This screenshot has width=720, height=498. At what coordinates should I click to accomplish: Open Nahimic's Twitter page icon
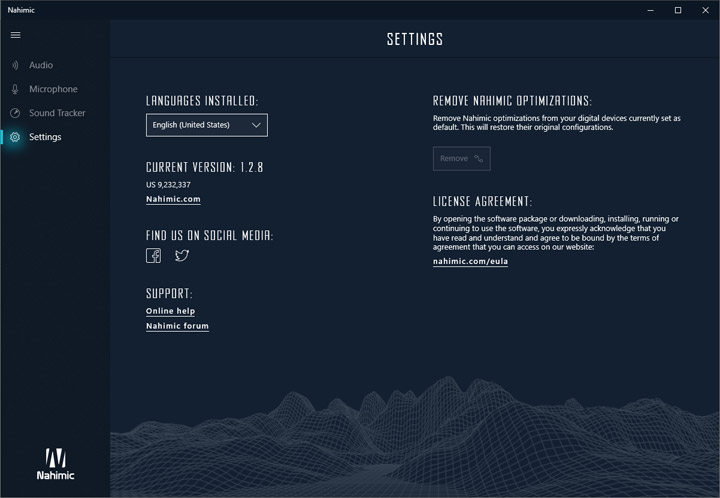[x=182, y=255]
